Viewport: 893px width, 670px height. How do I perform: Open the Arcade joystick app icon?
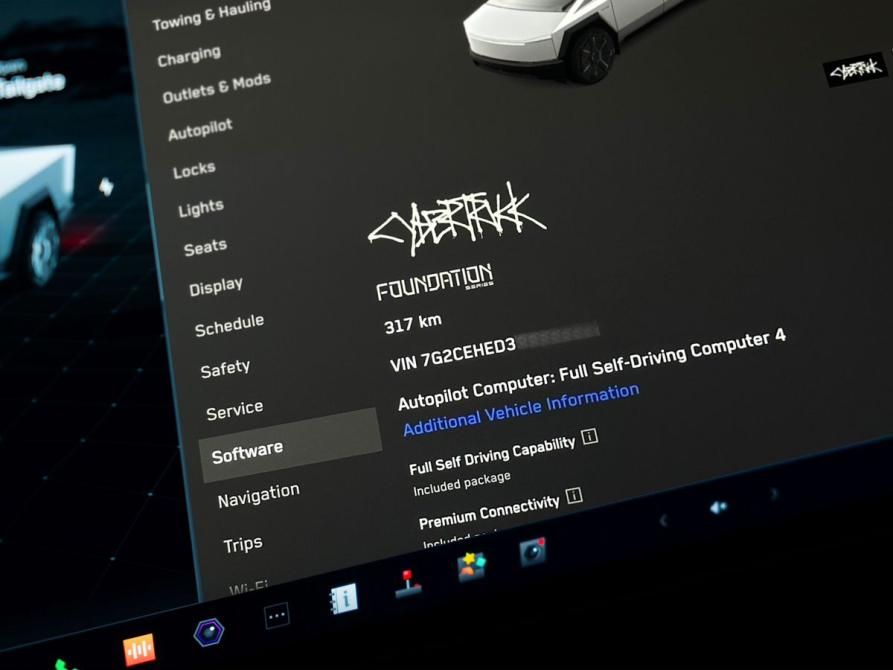[408, 584]
